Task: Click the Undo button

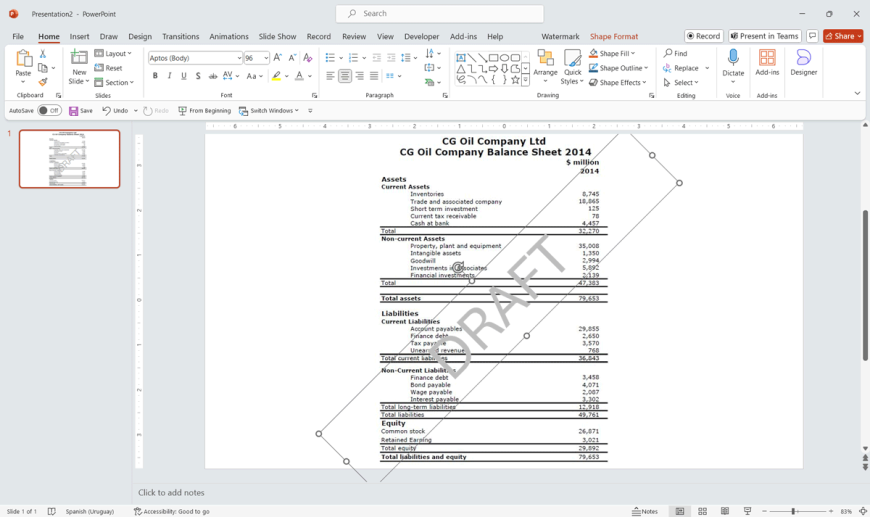Action: point(115,110)
